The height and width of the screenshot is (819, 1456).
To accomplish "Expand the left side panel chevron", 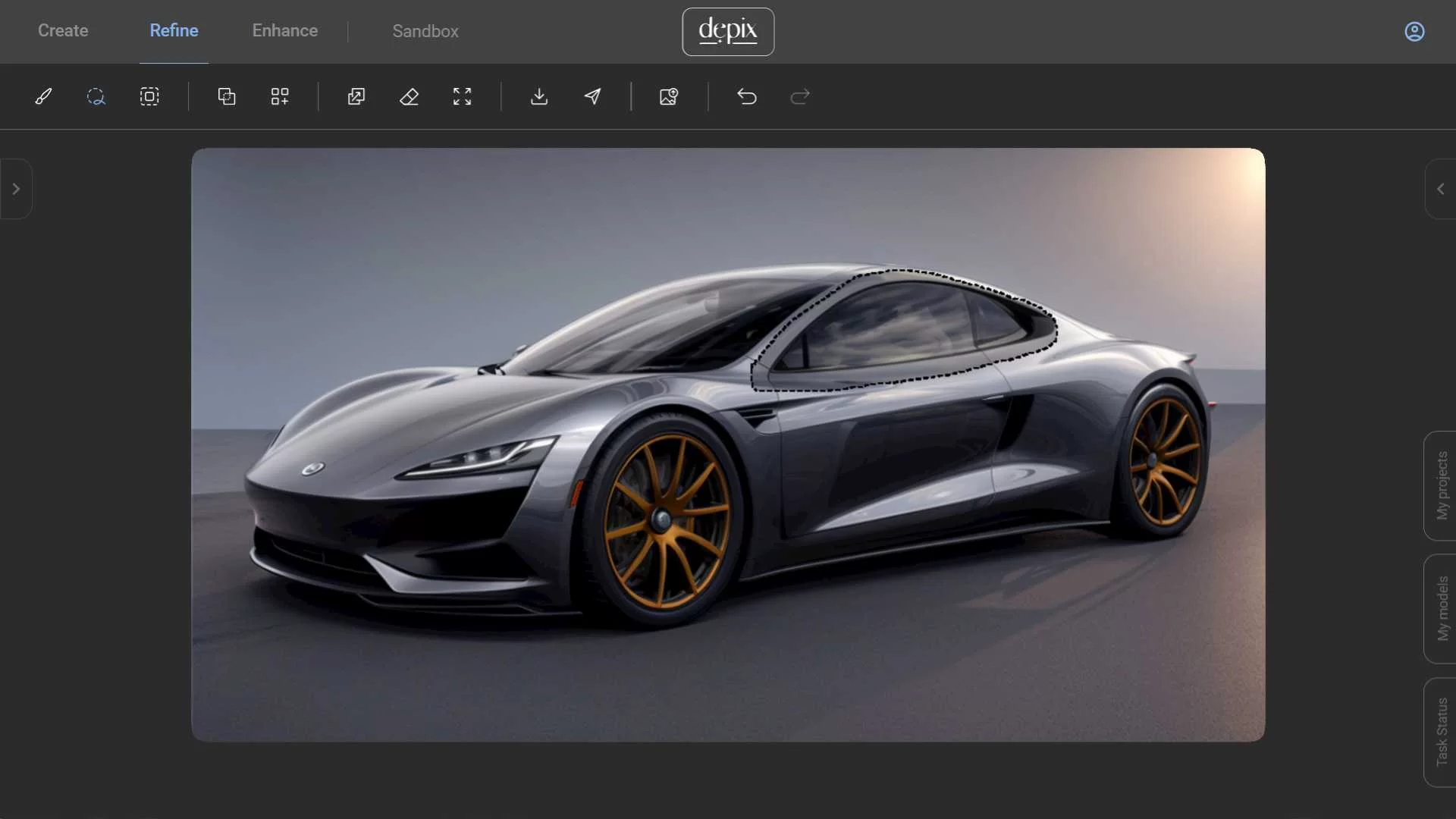I will [16, 189].
